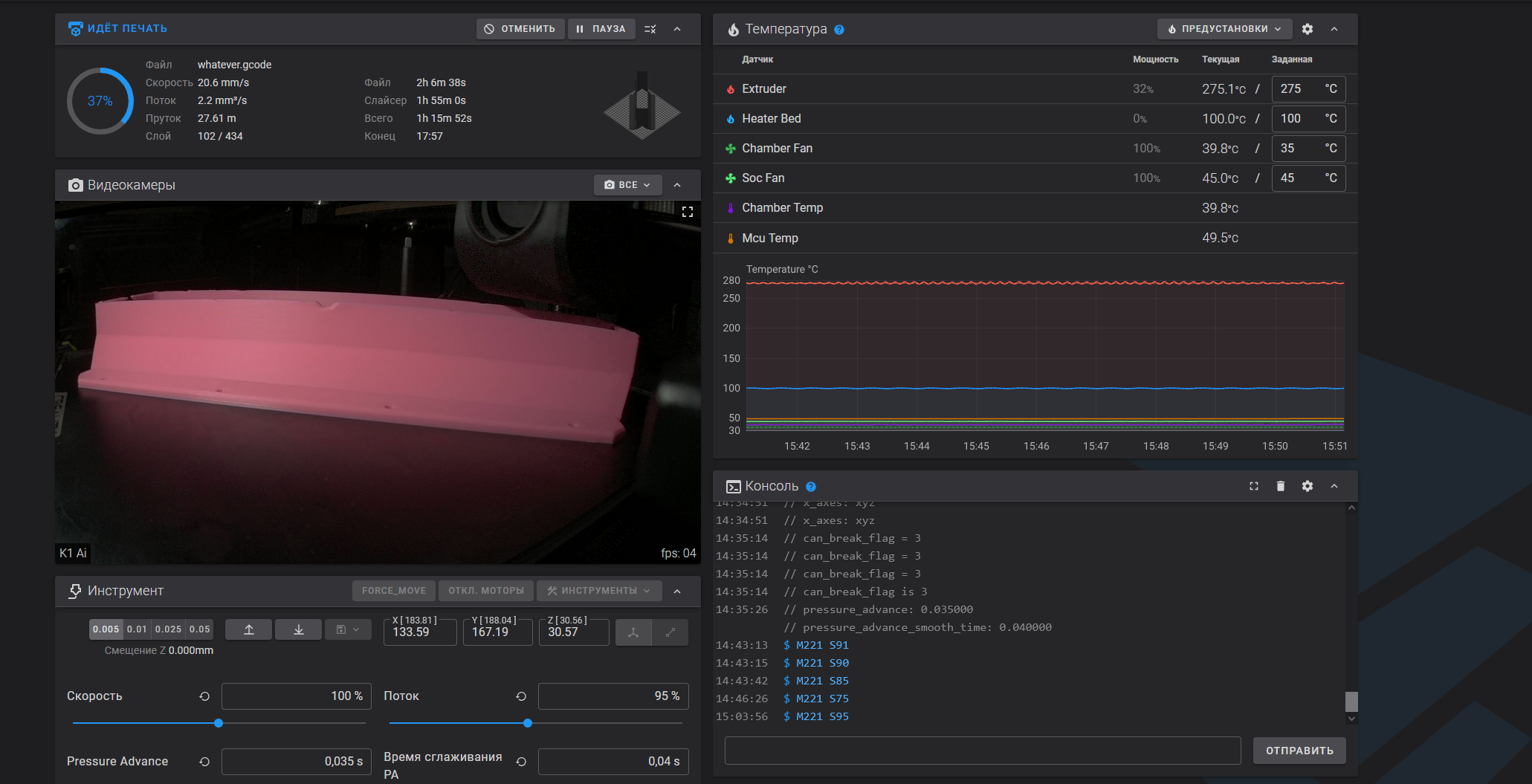Image resolution: width=1532 pixels, height=784 pixels.
Task: Raise Z offset with up arrow button
Action: tap(249, 629)
